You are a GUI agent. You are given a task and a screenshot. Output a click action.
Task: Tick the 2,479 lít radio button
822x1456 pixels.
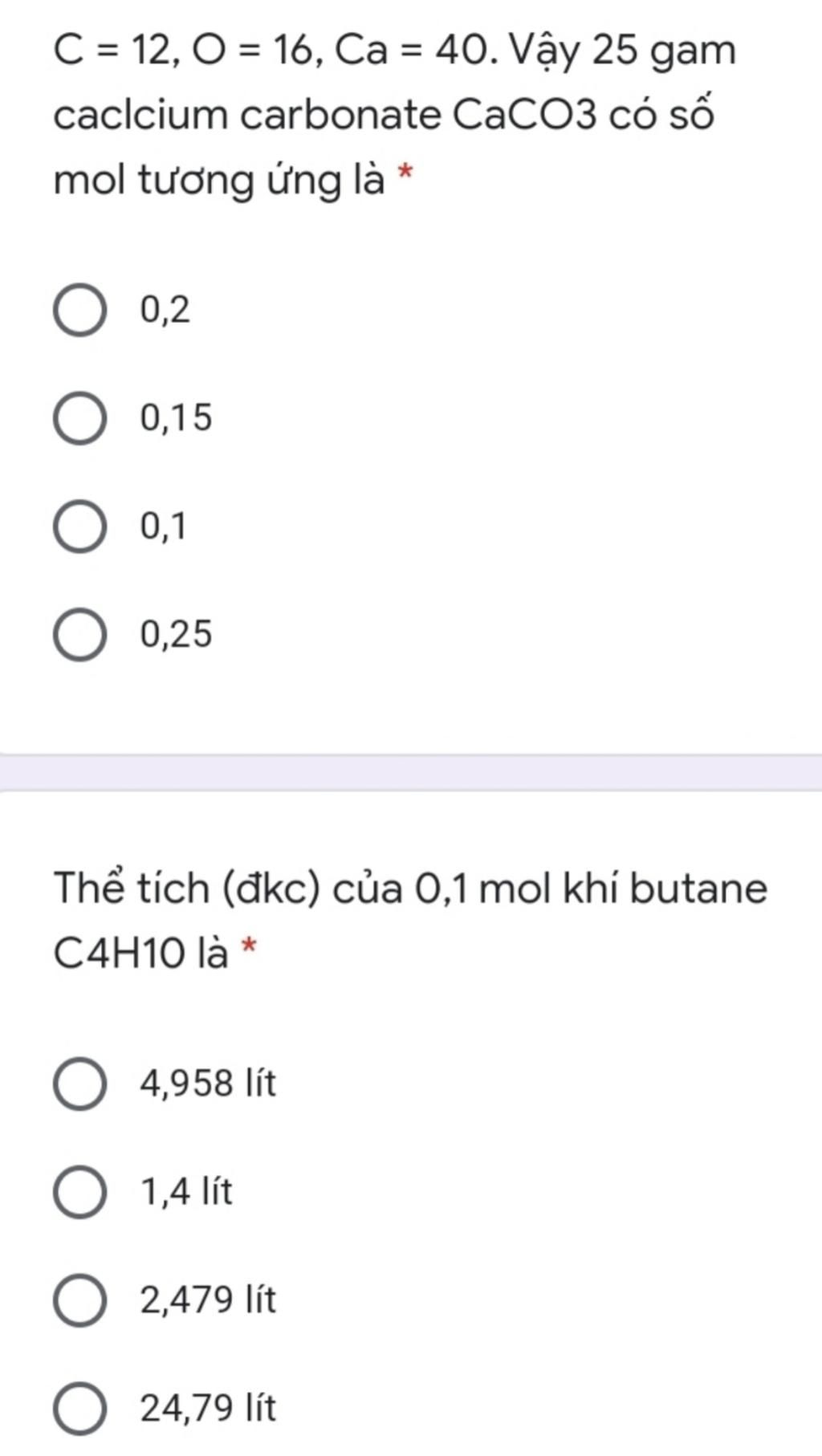[x=79, y=1300]
